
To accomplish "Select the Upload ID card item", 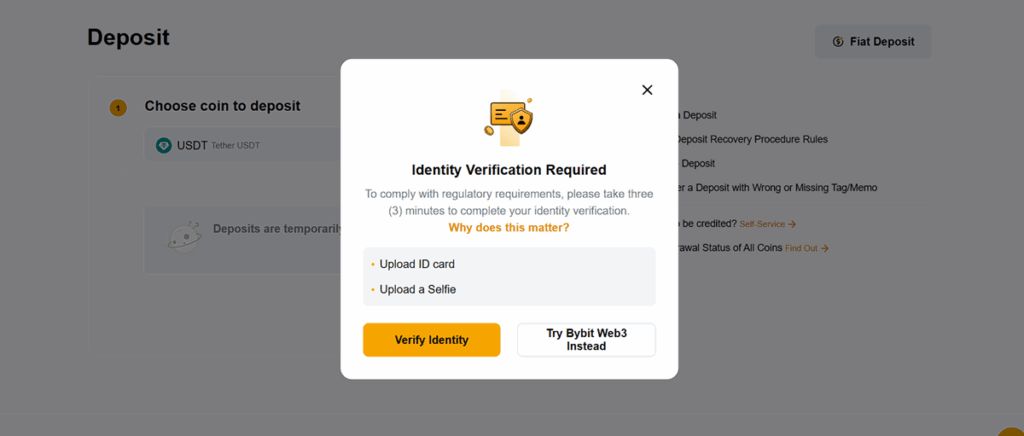I will click(x=416, y=264).
